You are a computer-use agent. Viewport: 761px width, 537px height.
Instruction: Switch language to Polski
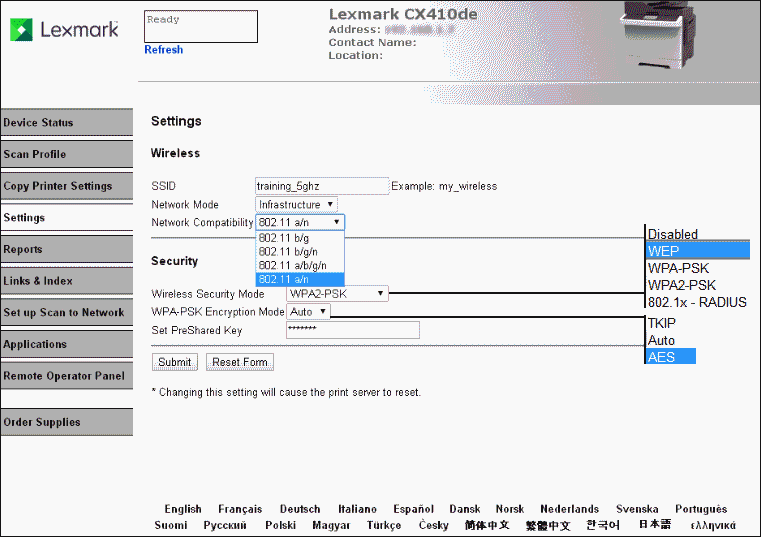[281, 525]
